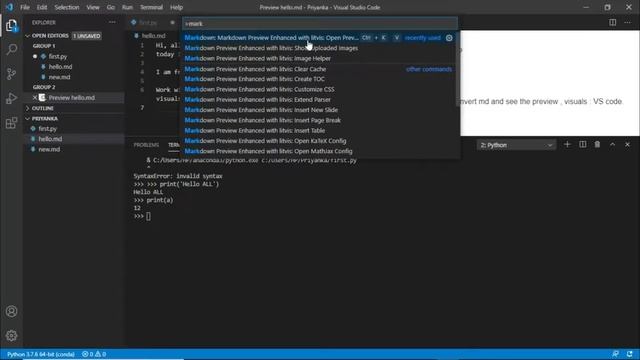Open the Accounts menu icon
The image size is (640, 360).
11,311
